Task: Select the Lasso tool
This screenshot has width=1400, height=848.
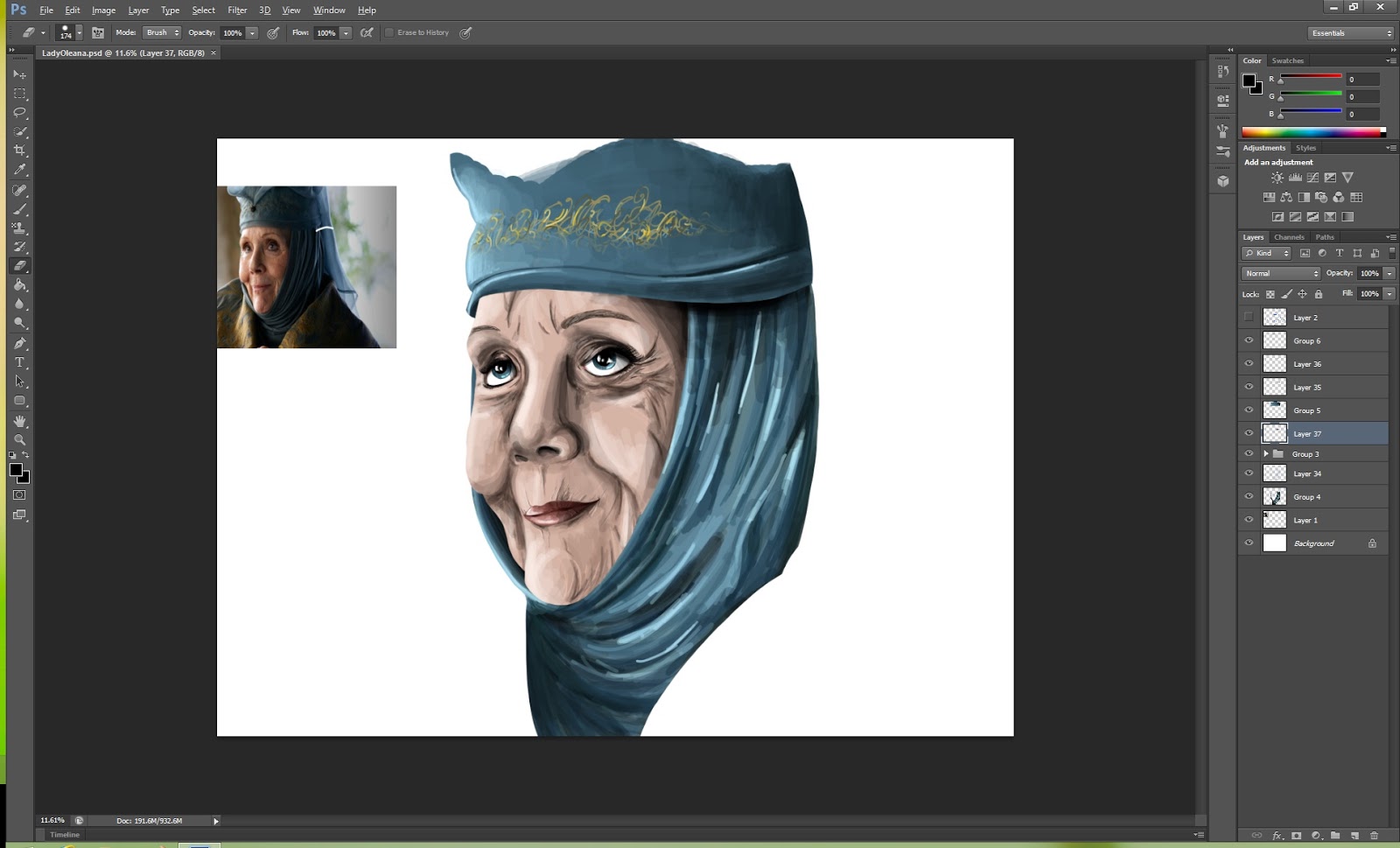Action: pos(21,112)
